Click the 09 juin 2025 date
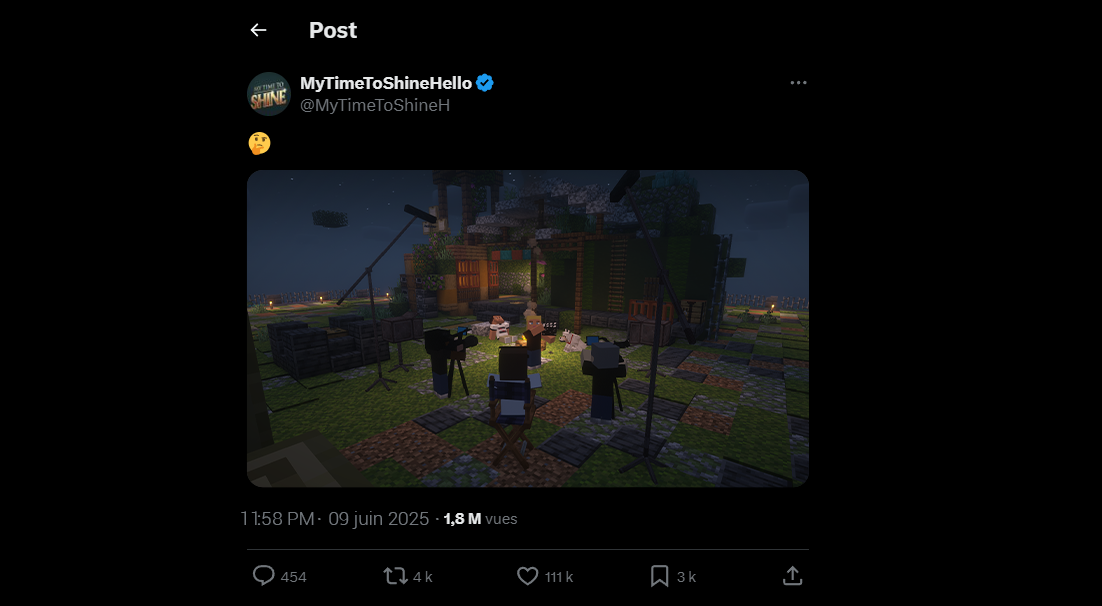Screen dimensions: 1102x606 click(x=379, y=519)
